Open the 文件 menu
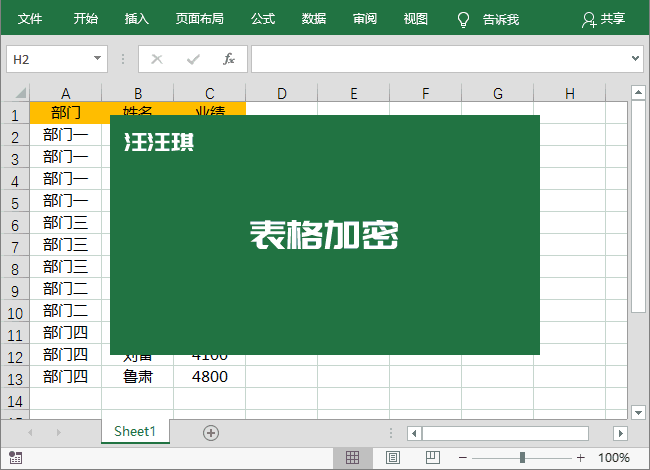650x470 pixels. point(30,19)
